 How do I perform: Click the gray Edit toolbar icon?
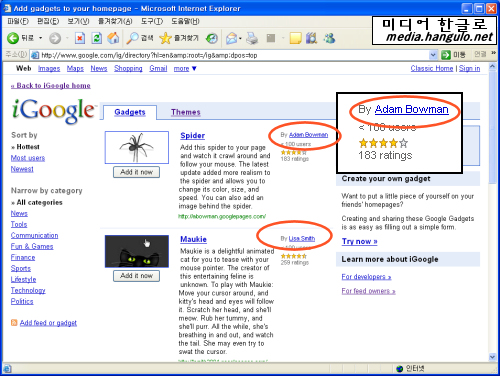click(271, 38)
